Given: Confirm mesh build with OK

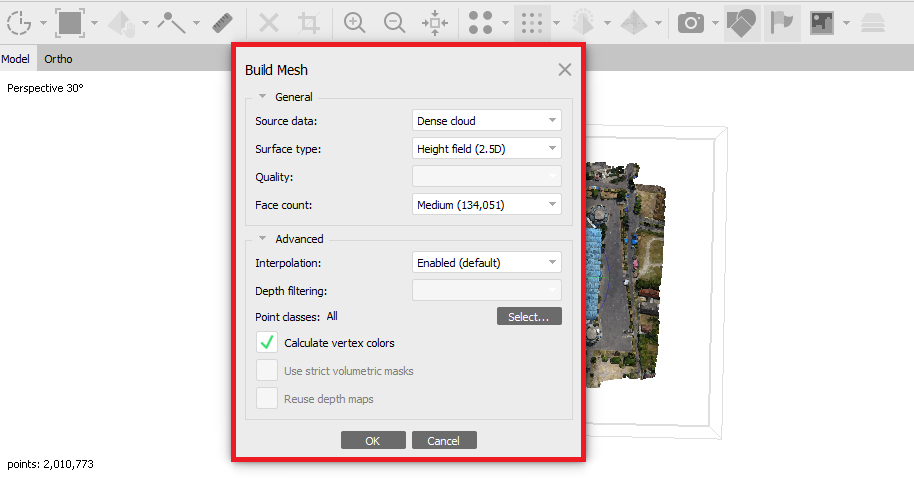Looking at the screenshot, I should tap(373, 440).
